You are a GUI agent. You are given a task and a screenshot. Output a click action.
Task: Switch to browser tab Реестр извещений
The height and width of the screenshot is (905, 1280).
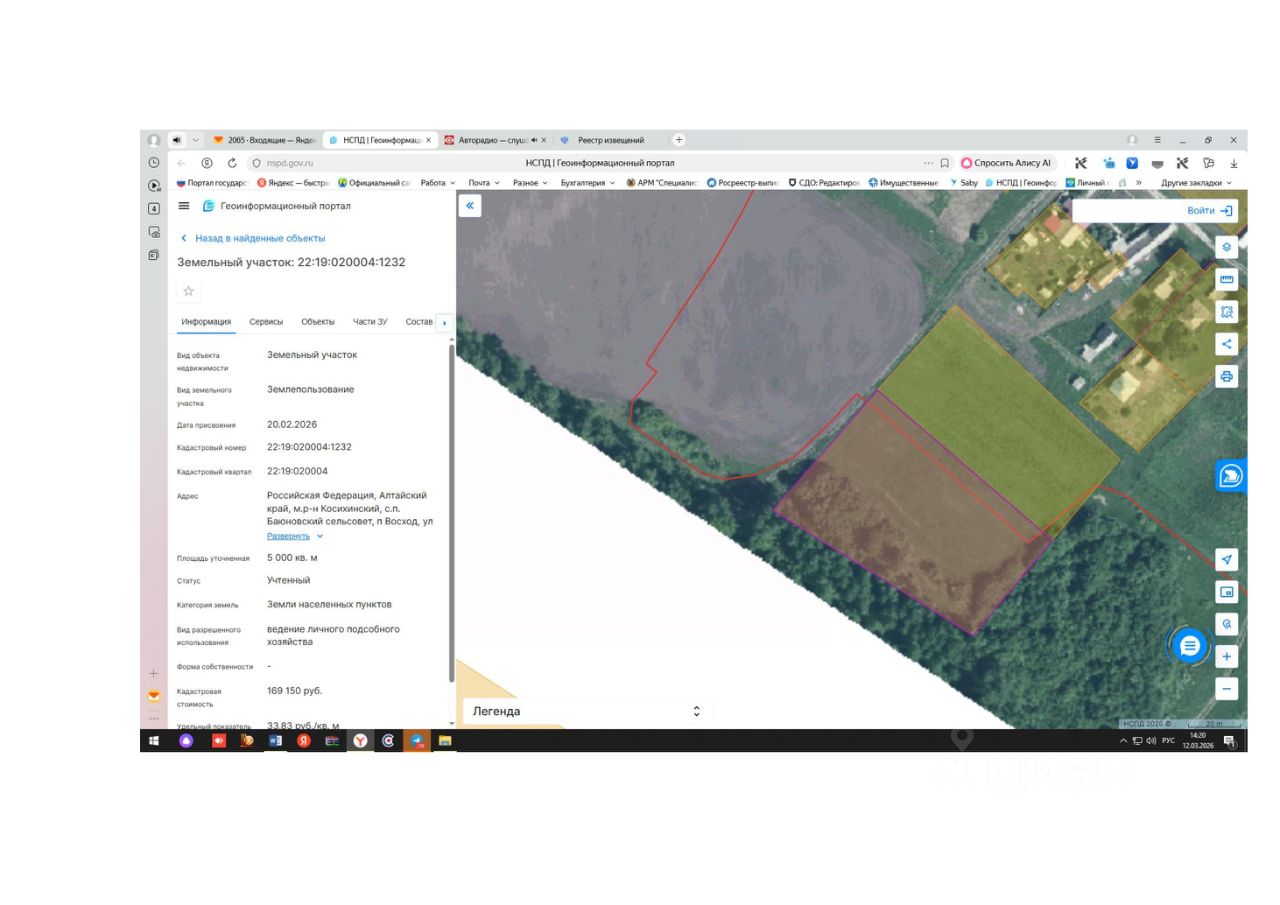pos(610,140)
